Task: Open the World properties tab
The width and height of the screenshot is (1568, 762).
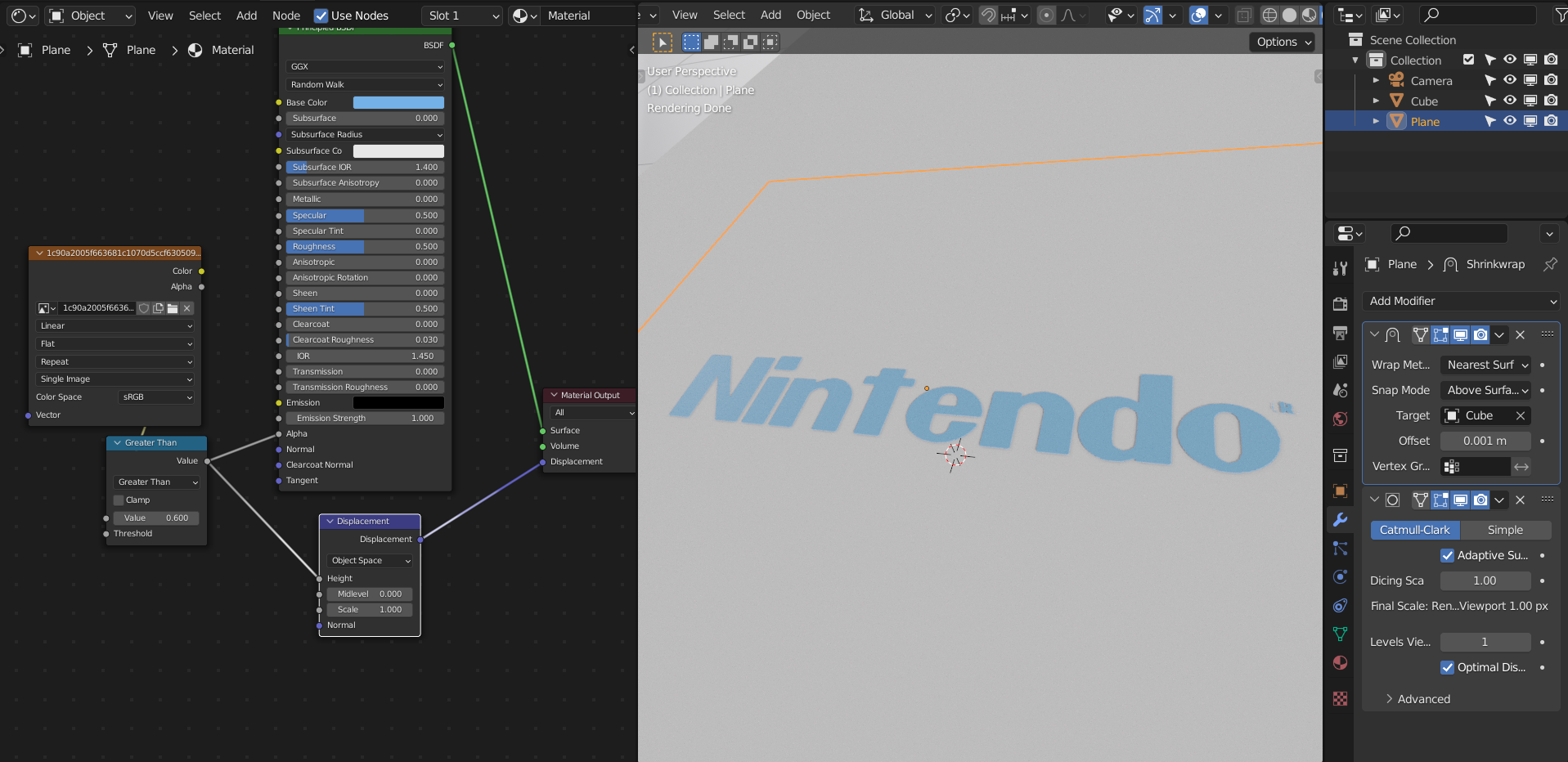Action: 1340,419
